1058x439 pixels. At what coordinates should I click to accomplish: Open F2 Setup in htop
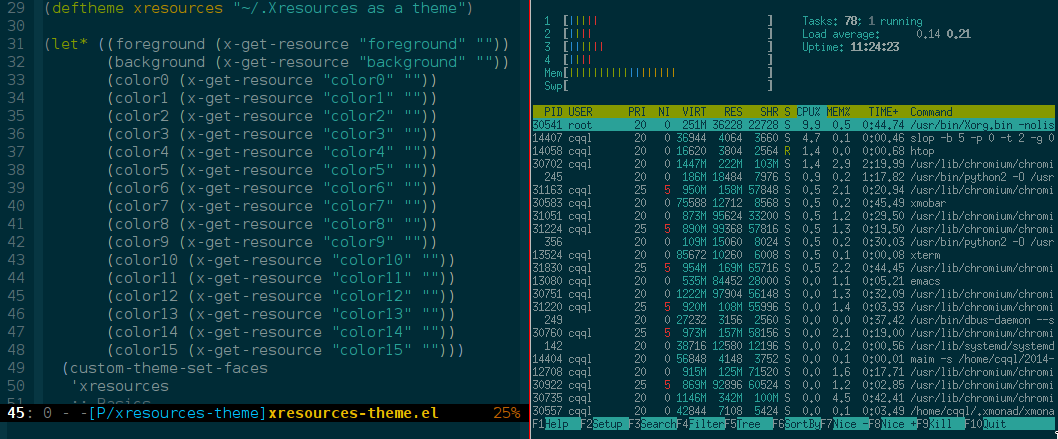click(x=607, y=423)
